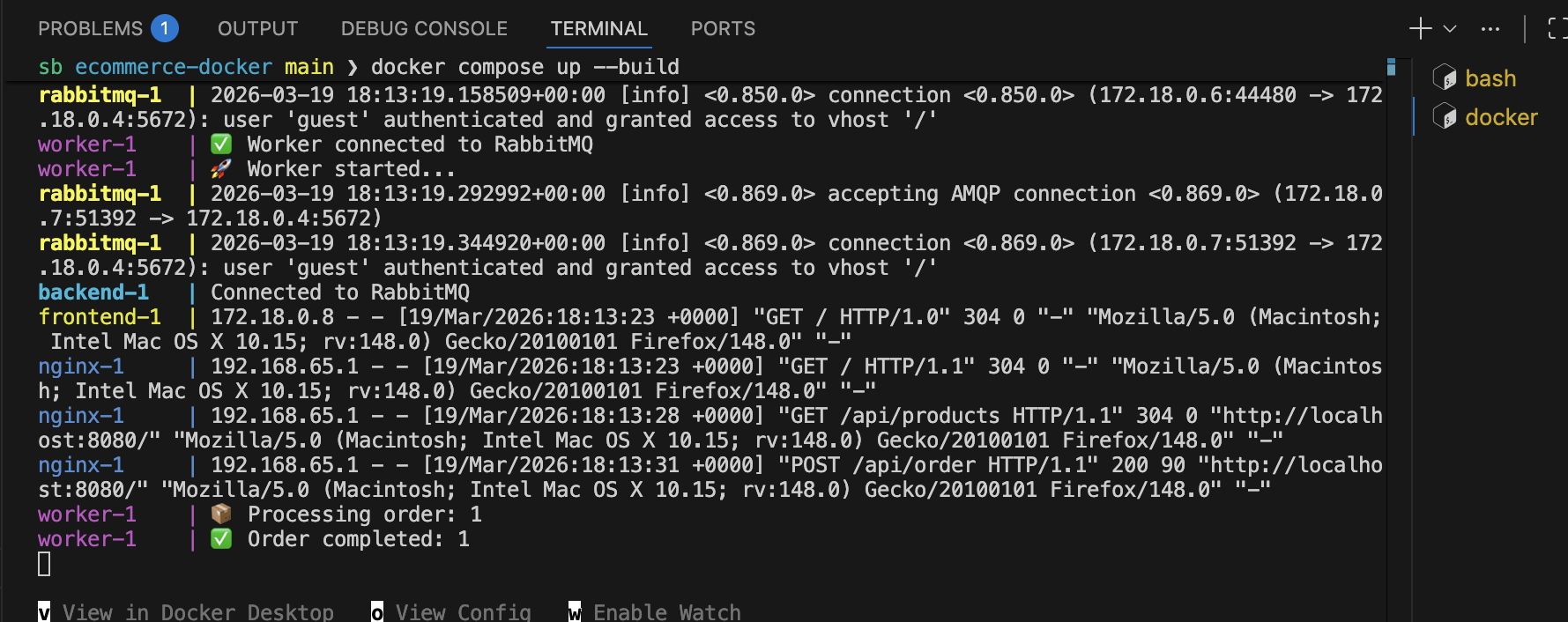Click the package icon beside Processing order
This screenshot has width=1568, height=622.
pyautogui.click(x=221, y=515)
